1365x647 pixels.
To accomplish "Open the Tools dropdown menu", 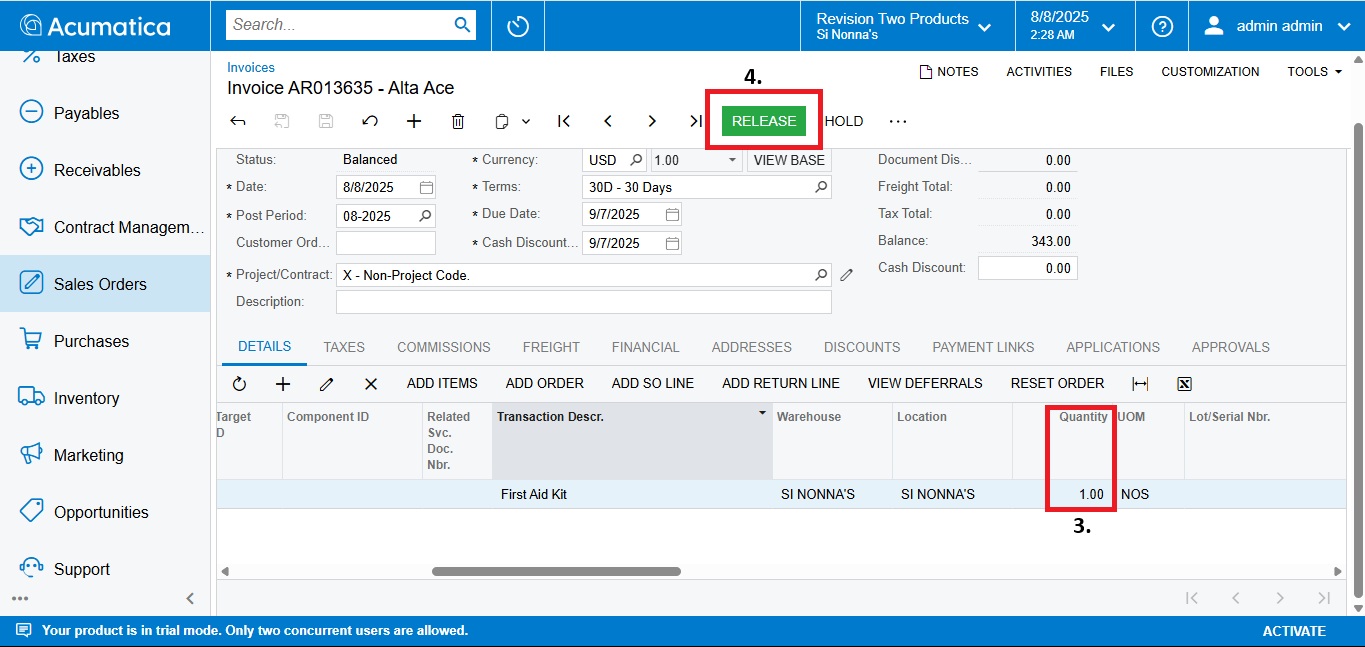I will [1314, 72].
